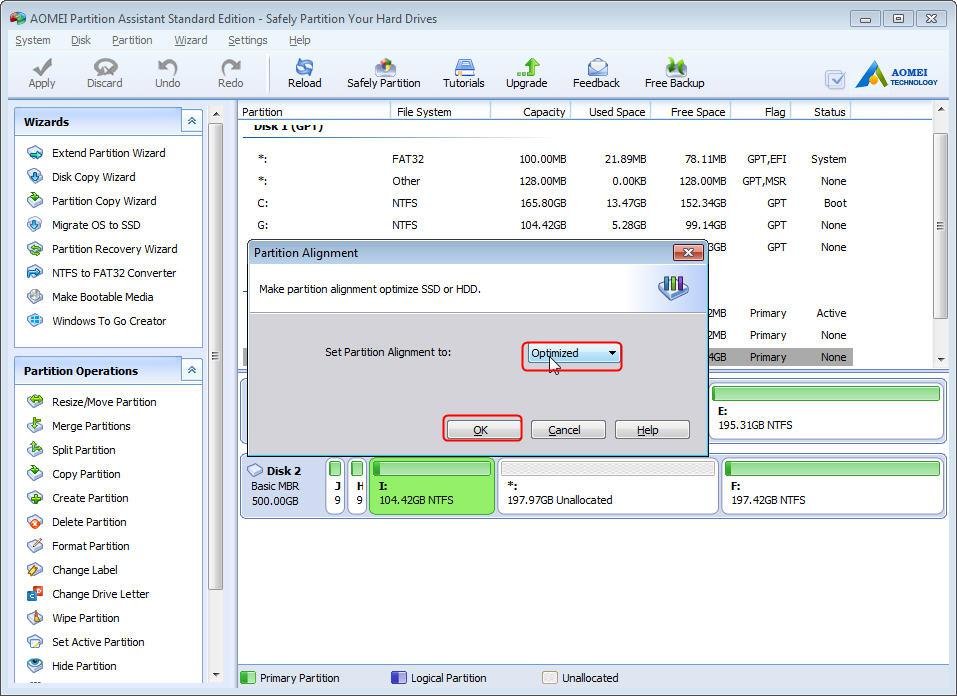The width and height of the screenshot is (957, 696).
Task: Select the Undo toolbar icon
Action: (167, 72)
